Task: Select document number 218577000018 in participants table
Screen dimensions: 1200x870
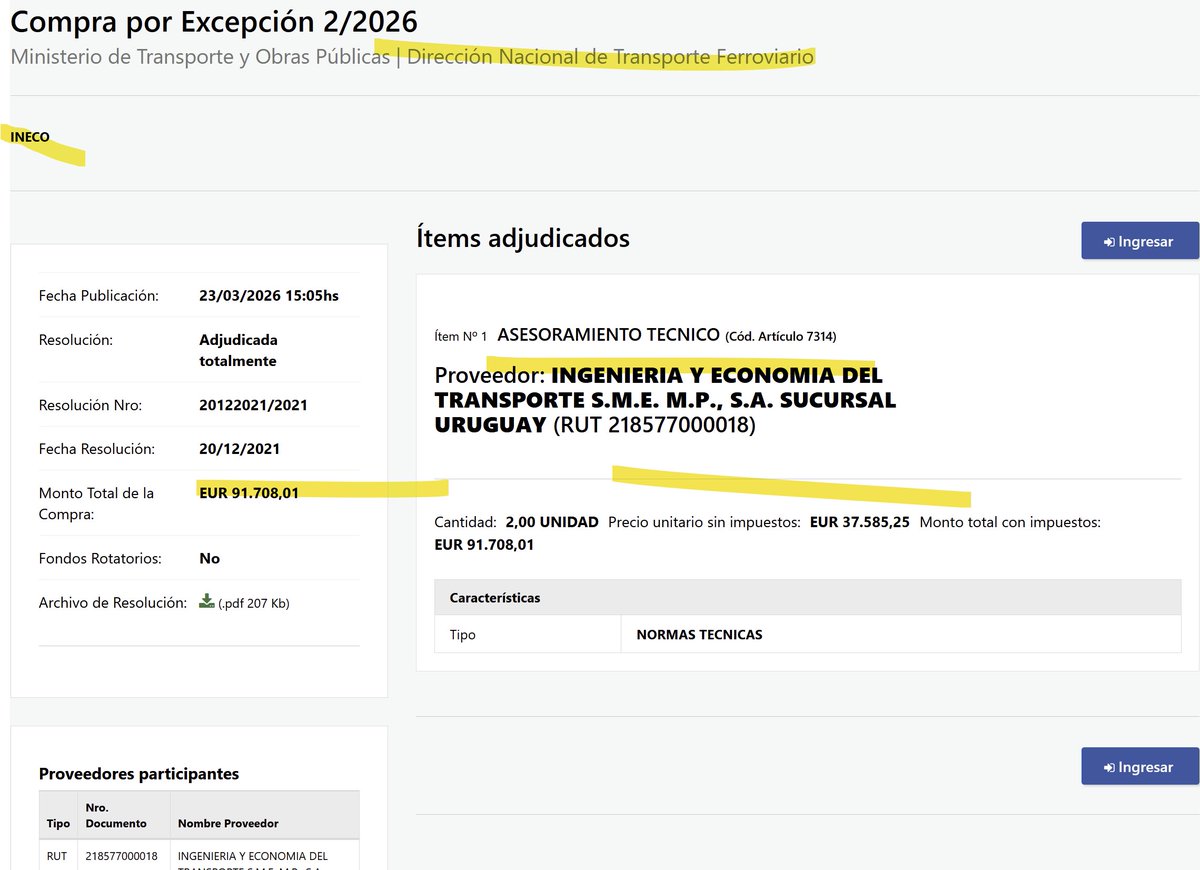Action: 121,856
